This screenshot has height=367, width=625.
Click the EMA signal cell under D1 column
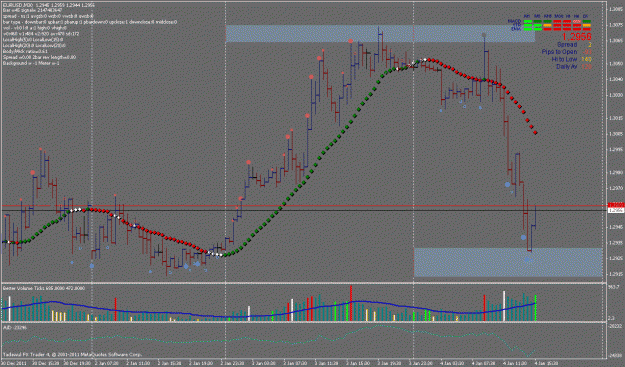click(x=587, y=29)
